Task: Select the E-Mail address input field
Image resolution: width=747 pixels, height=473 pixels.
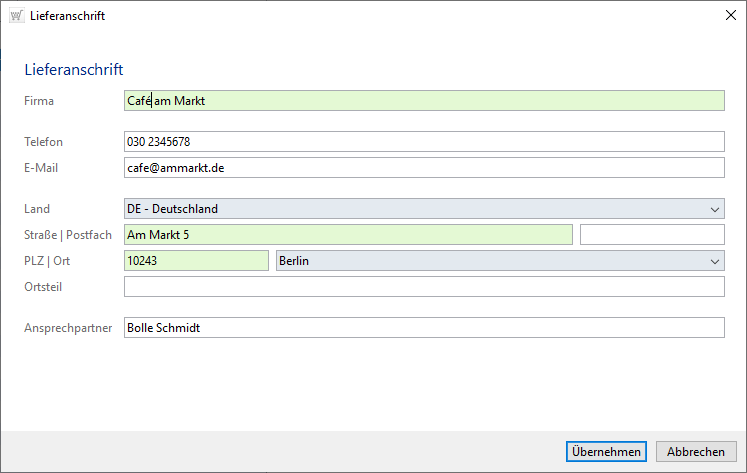Action: click(423, 168)
